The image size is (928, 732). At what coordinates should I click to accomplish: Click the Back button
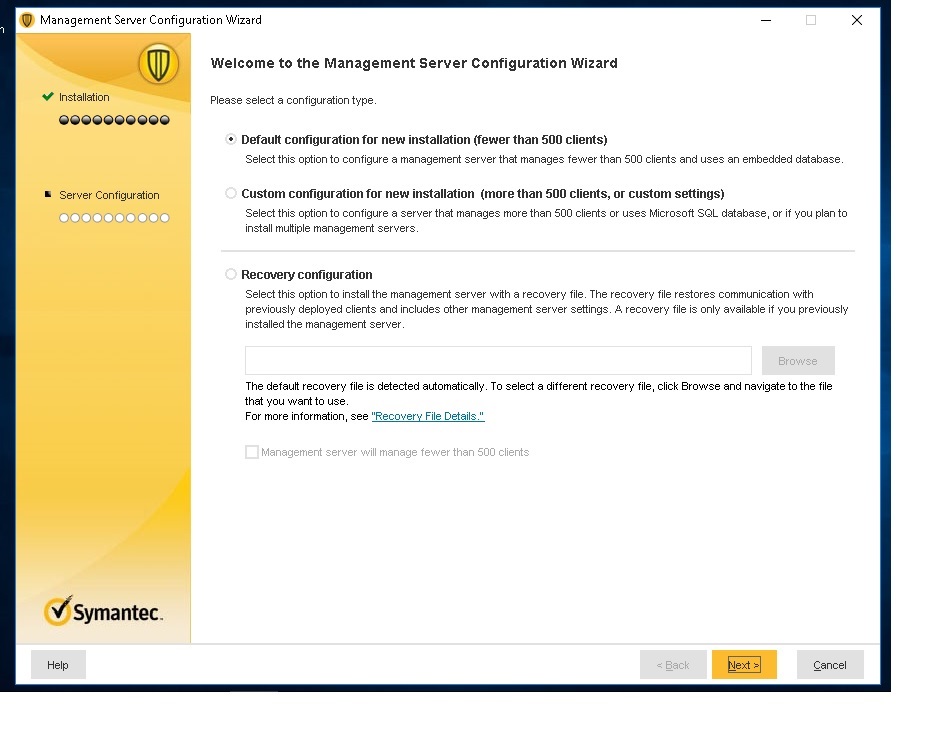click(673, 665)
